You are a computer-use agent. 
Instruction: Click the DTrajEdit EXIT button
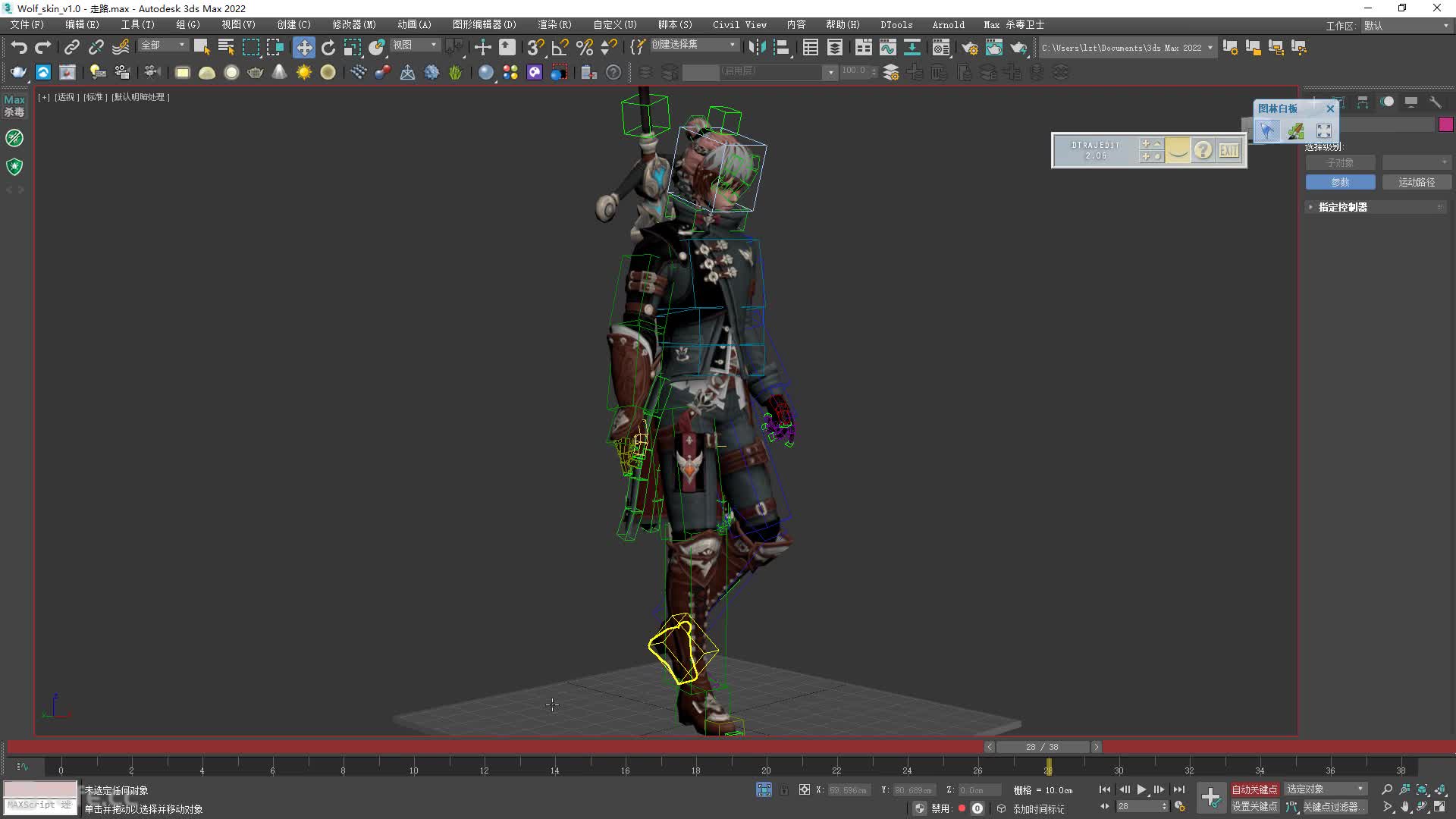[1229, 150]
